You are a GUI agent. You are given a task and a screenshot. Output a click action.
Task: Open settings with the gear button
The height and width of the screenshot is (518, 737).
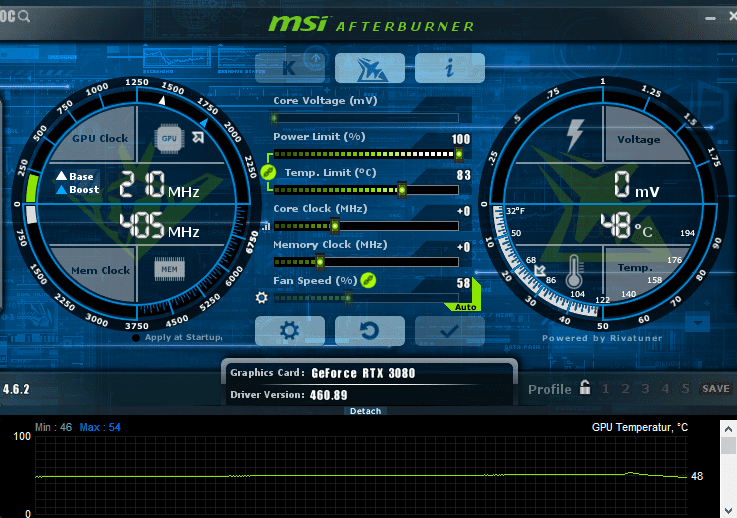point(290,331)
